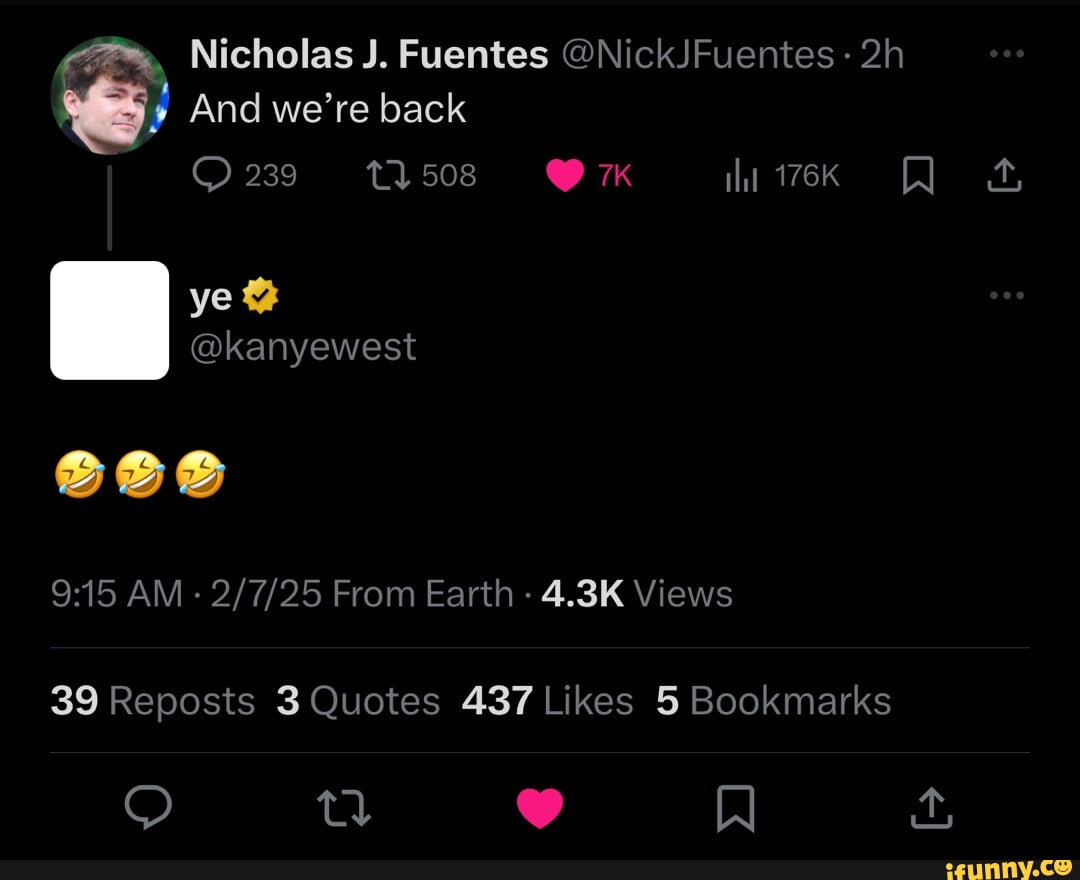Click the repost icon at the bottom
Screen dimensions: 1080x880
(x=345, y=808)
